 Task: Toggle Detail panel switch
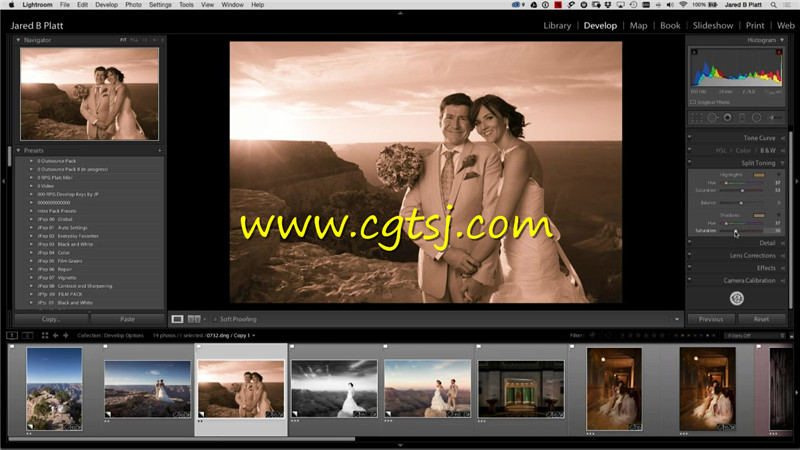pyautogui.click(x=690, y=243)
